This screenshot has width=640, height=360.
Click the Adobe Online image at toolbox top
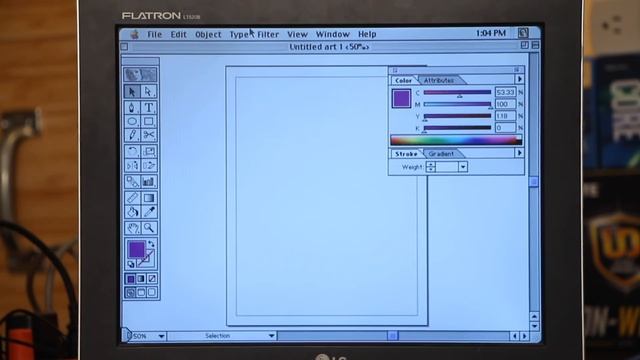(x=140, y=74)
